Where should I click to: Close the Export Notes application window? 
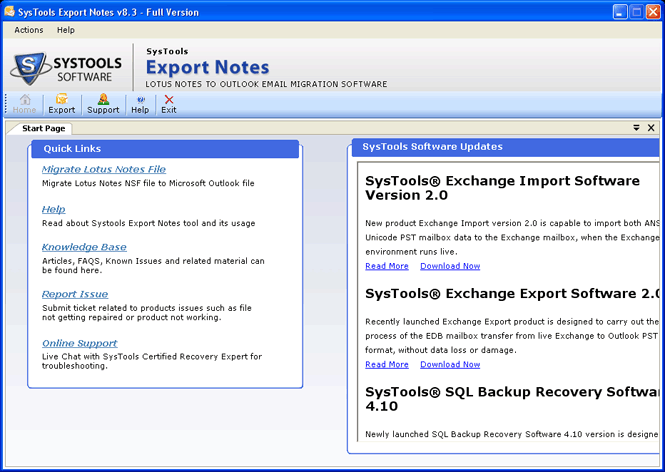(653, 12)
